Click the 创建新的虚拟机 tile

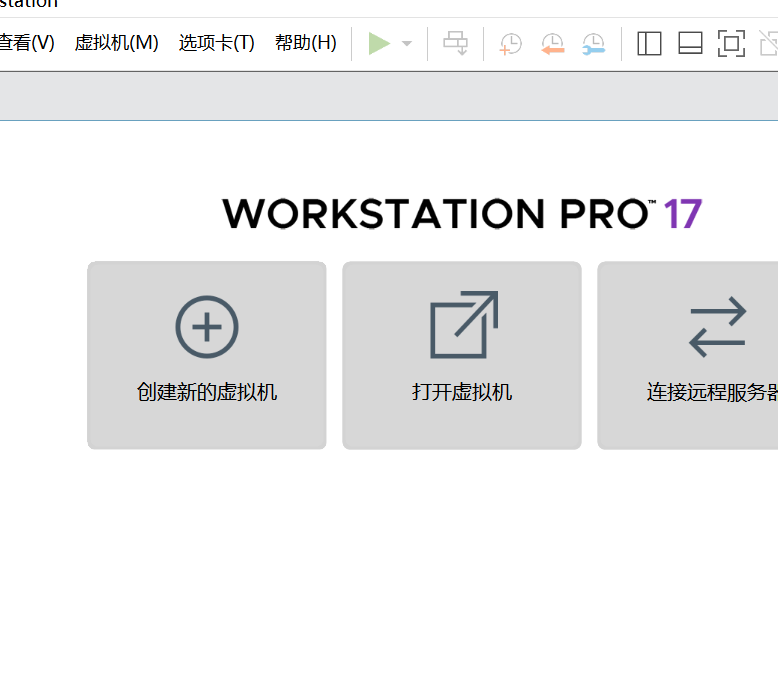coord(207,355)
